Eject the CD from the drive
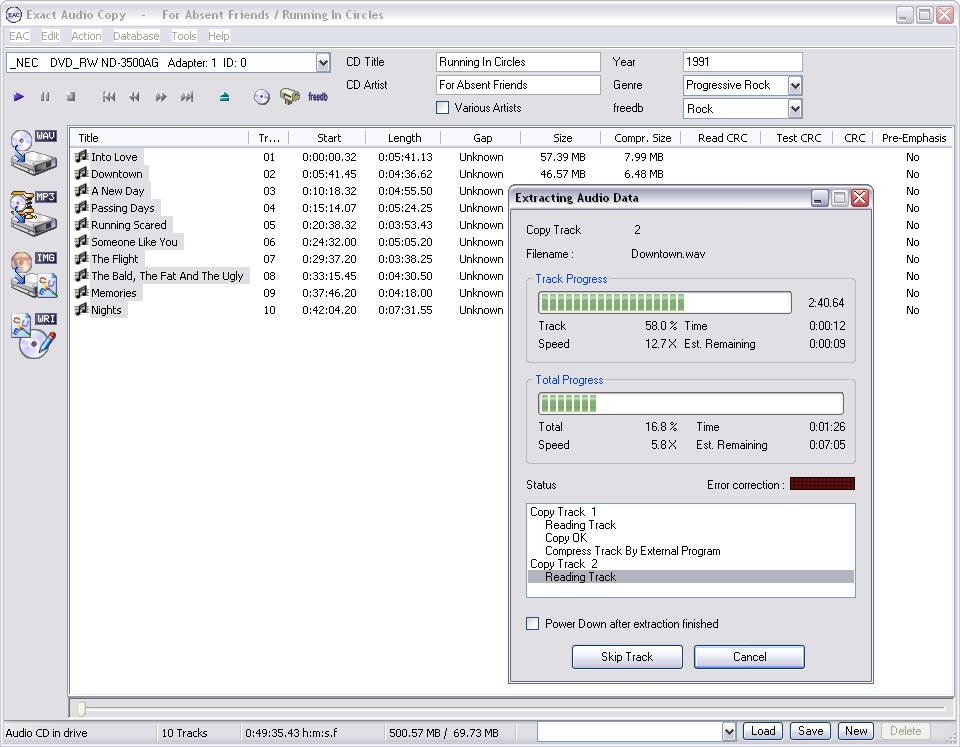 point(225,97)
